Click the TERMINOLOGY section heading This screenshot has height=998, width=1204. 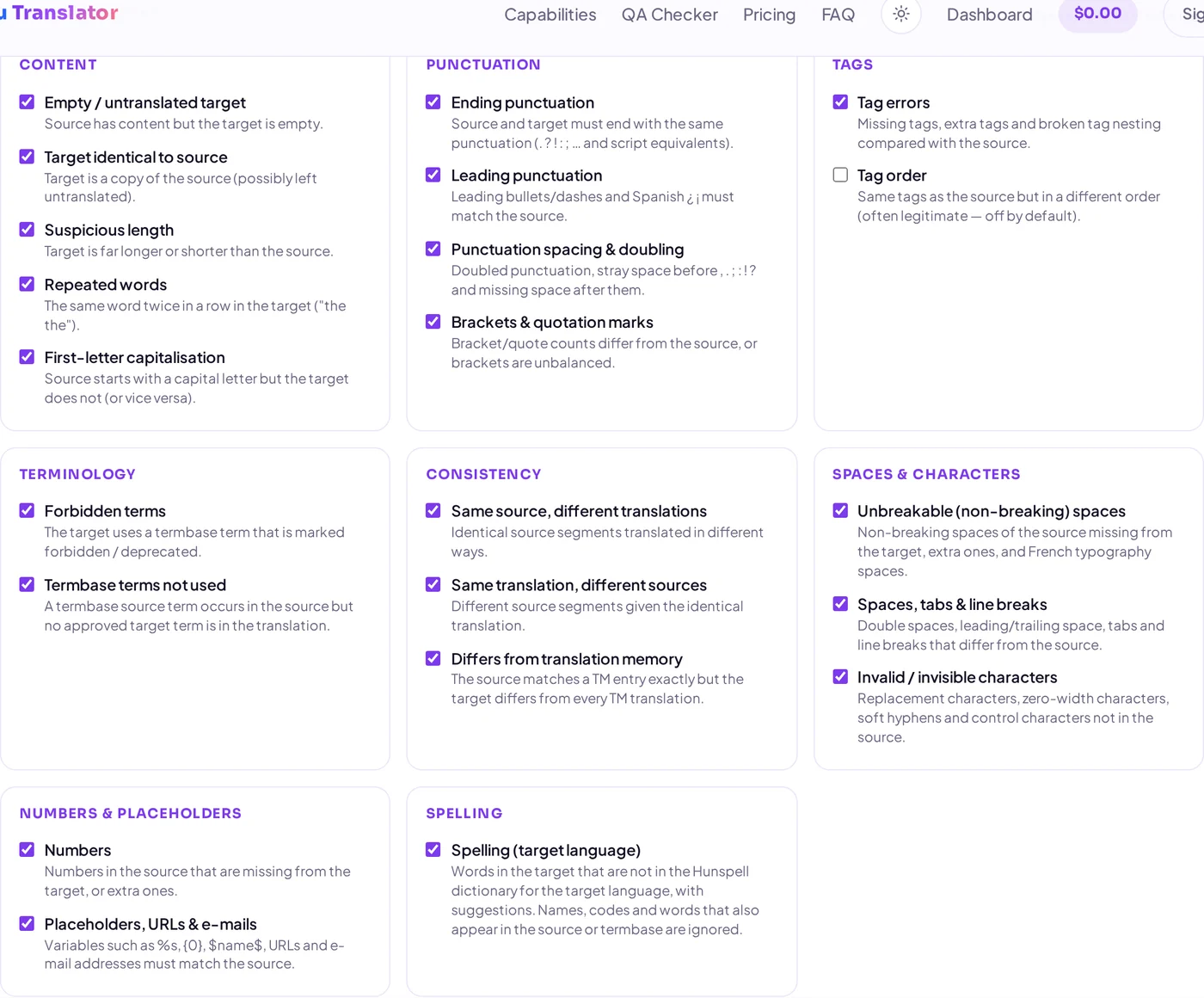click(x=77, y=474)
